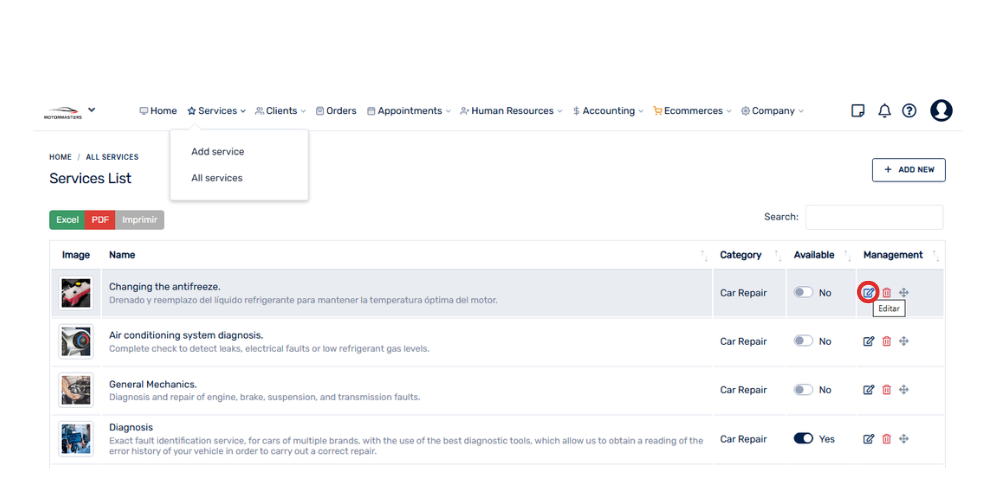Image resolution: width=1000 pixels, height=500 pixels.
Task: Open the Air conditioning system diagnosis thumbnail
Action: click(76, 342)
